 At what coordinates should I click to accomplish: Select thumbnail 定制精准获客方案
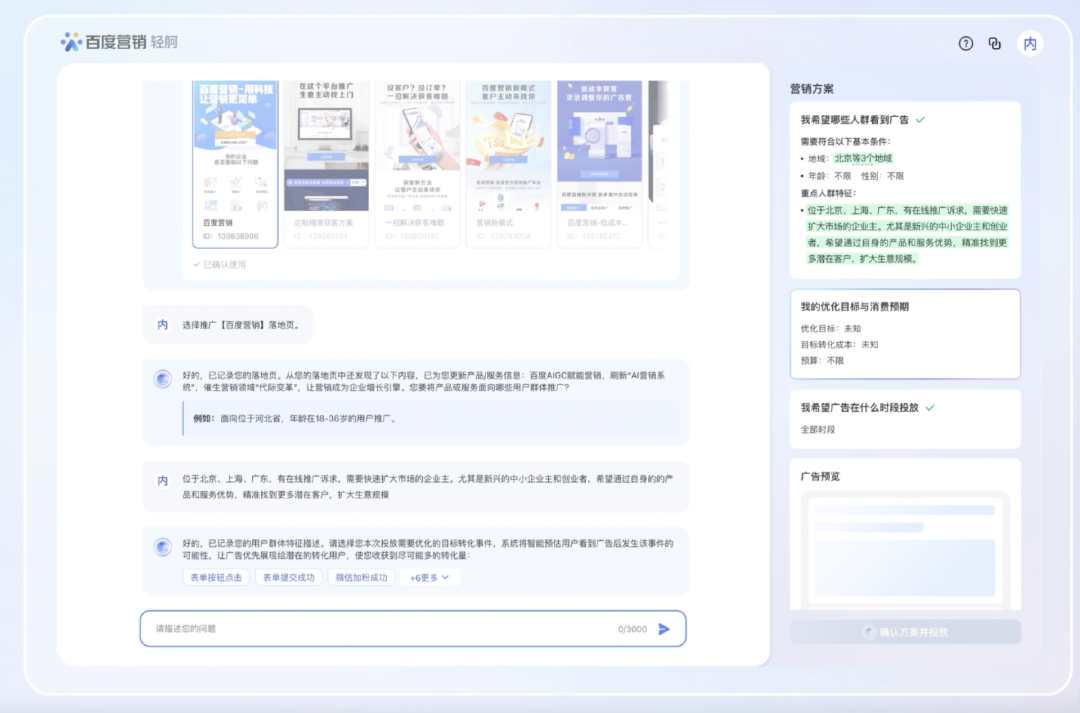(326, 164)
